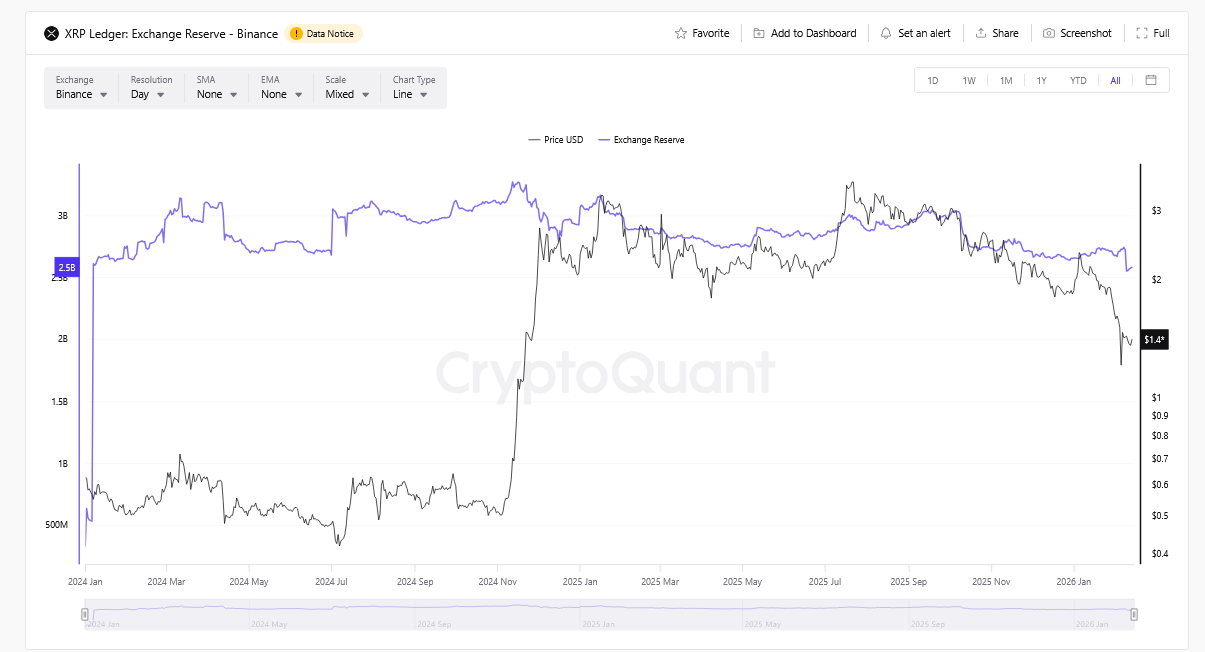Viewport: 1205px width, 652px height.
Task: Click the Add to Dashboard folder icon
Action: tap(758, 33)
